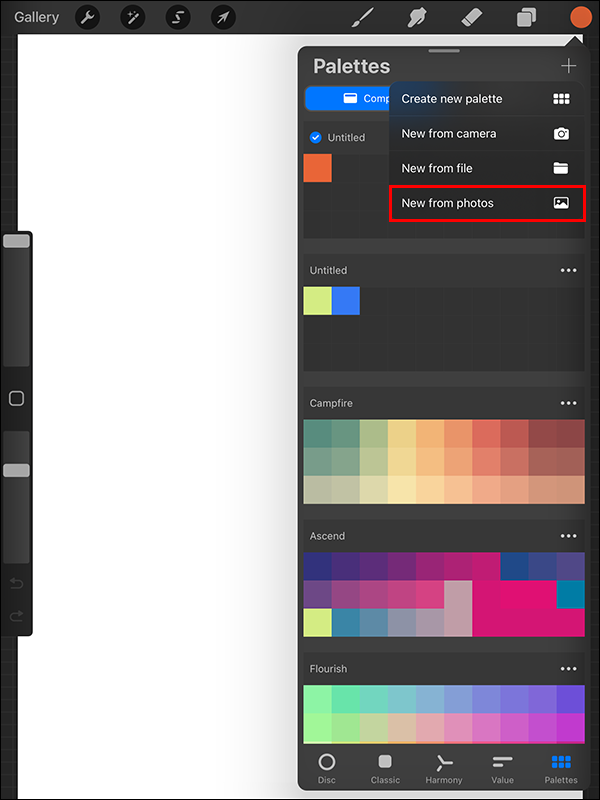Pick the teal swatch in Ascend palette
600x800 pixels.
[570, 594]
